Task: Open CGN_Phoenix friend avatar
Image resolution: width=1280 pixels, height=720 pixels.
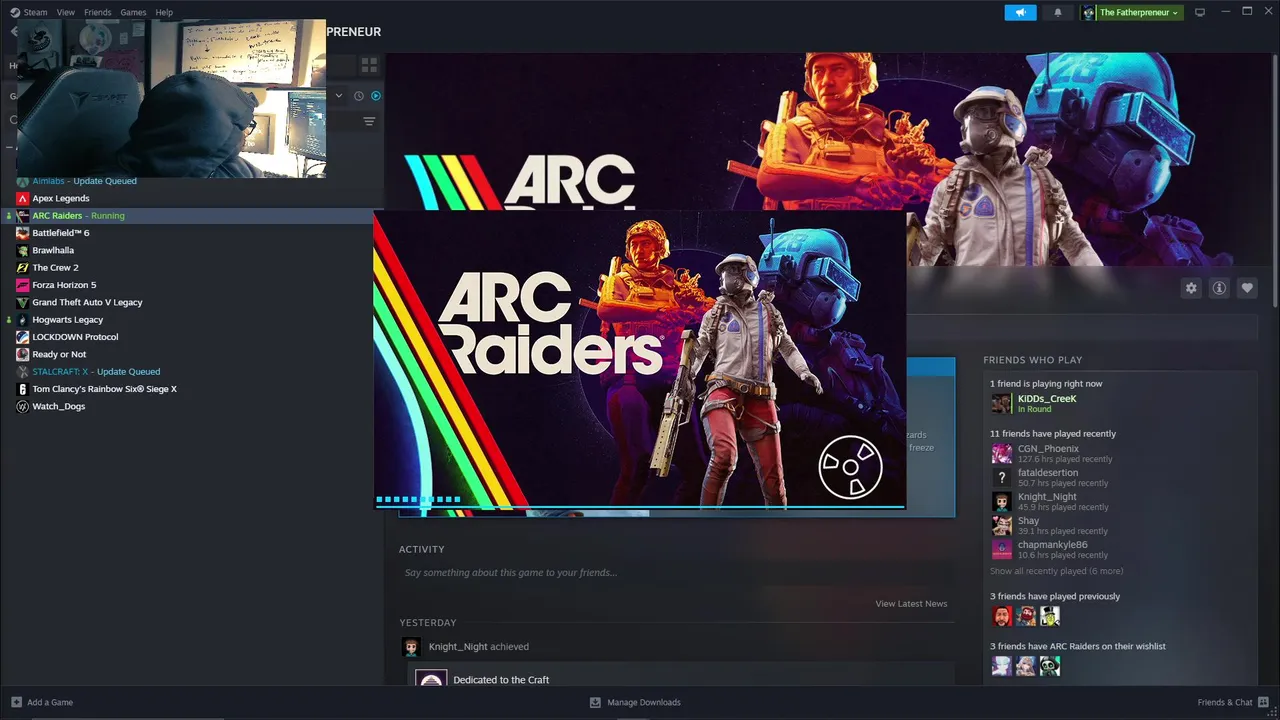Action: click(x=1001, y=453)
